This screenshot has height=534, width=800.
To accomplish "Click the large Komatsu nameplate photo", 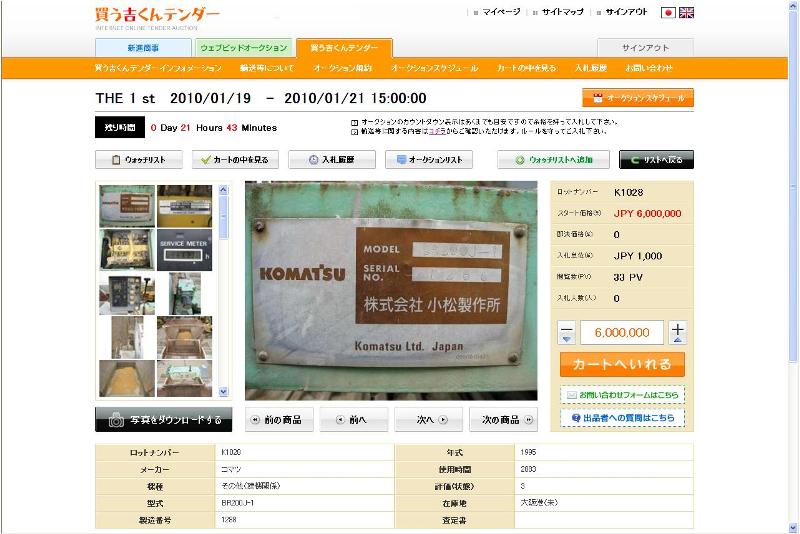I will point(391,290).
